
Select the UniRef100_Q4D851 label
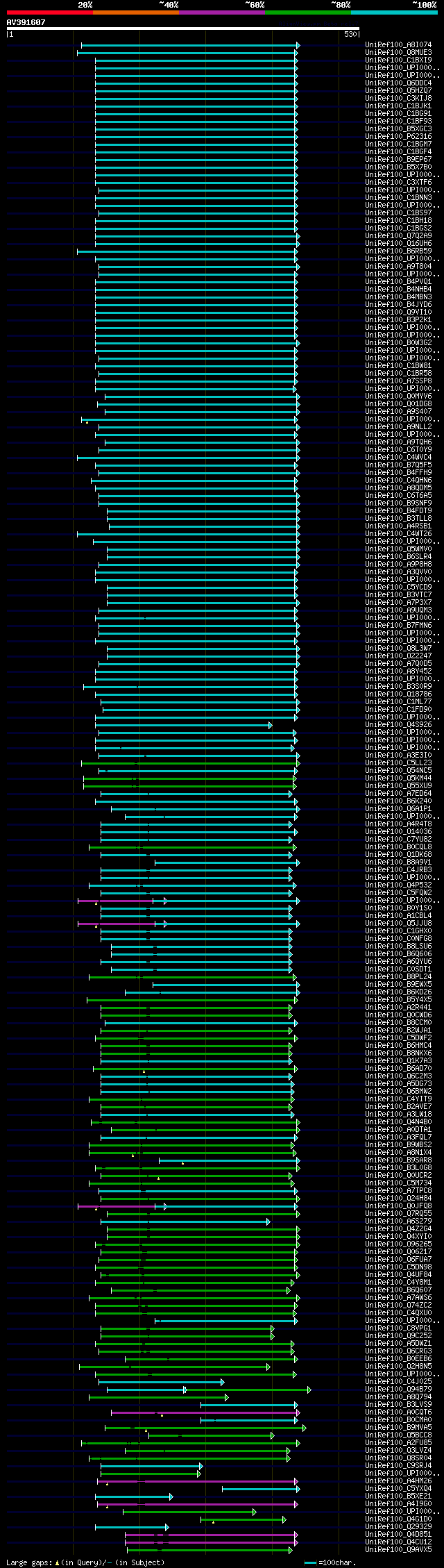(398, 1534)
